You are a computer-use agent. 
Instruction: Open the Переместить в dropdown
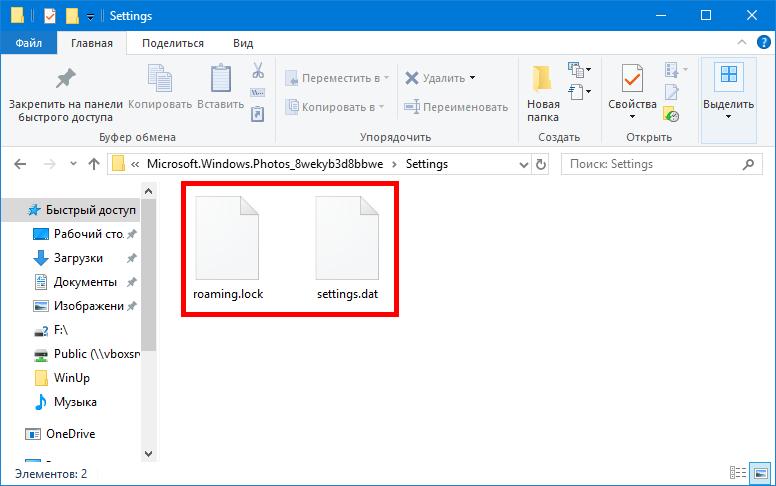tap(337, 78)
